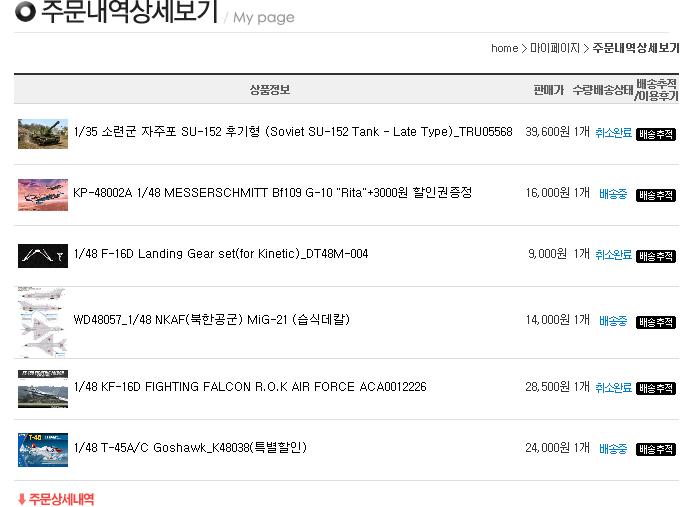695x507 pixels.
Task: Open the Messerschmitt Bf109 G-10 thumbnail
Action: coord(43,194)
